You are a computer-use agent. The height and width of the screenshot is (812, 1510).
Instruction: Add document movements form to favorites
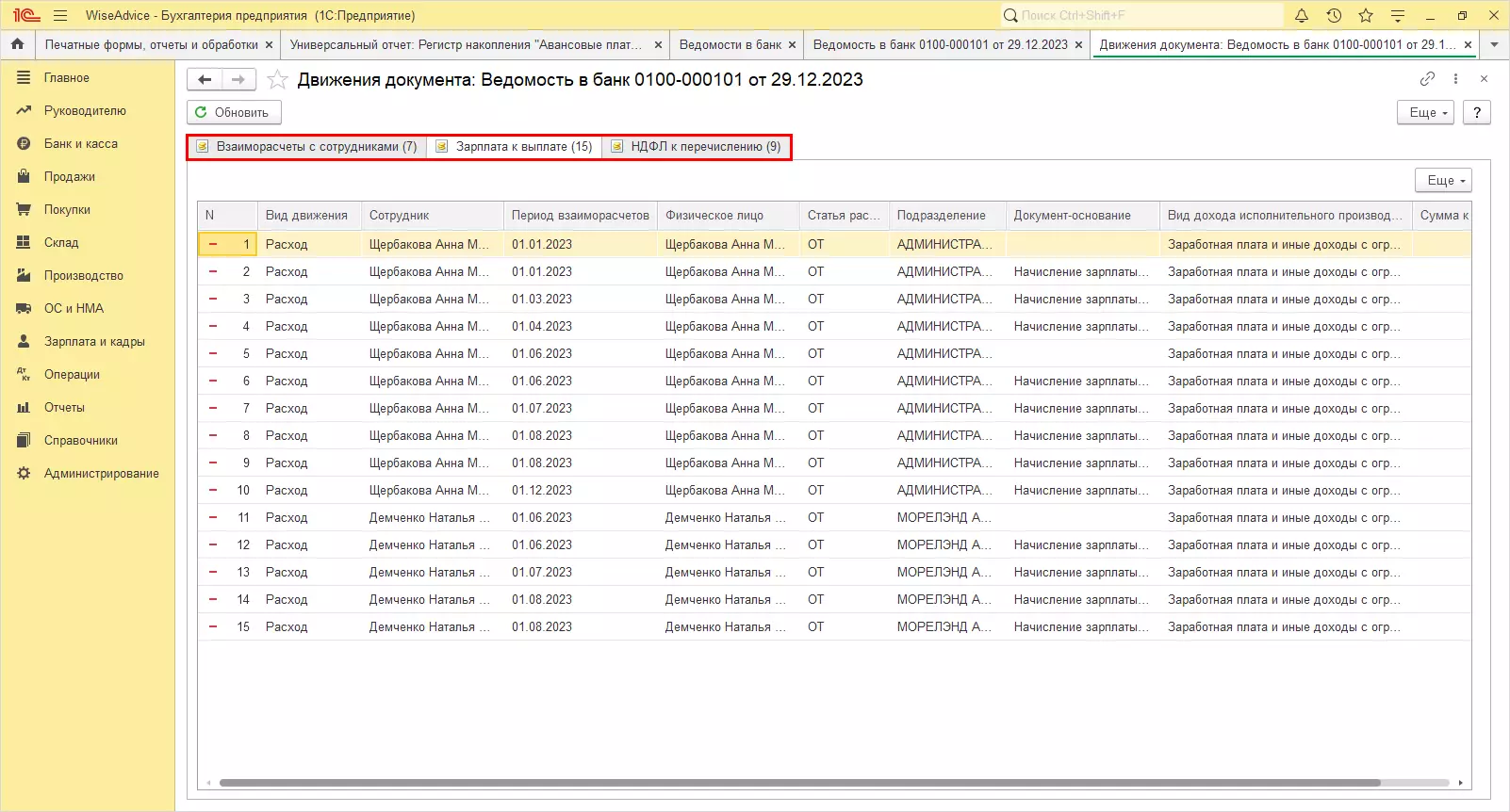tap(277, 80)
